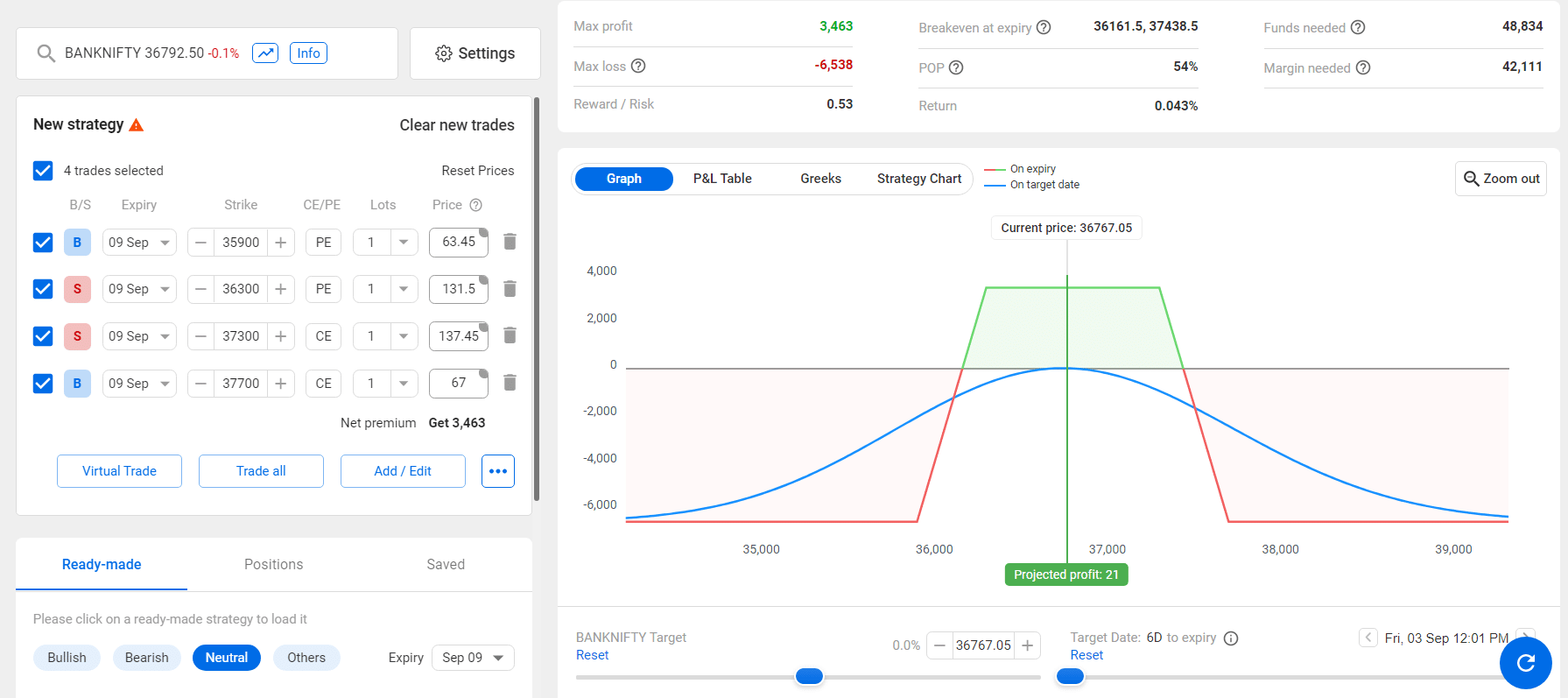
Task: Toggle the 4 trades selected checkbox
Action: click(43, 171)
